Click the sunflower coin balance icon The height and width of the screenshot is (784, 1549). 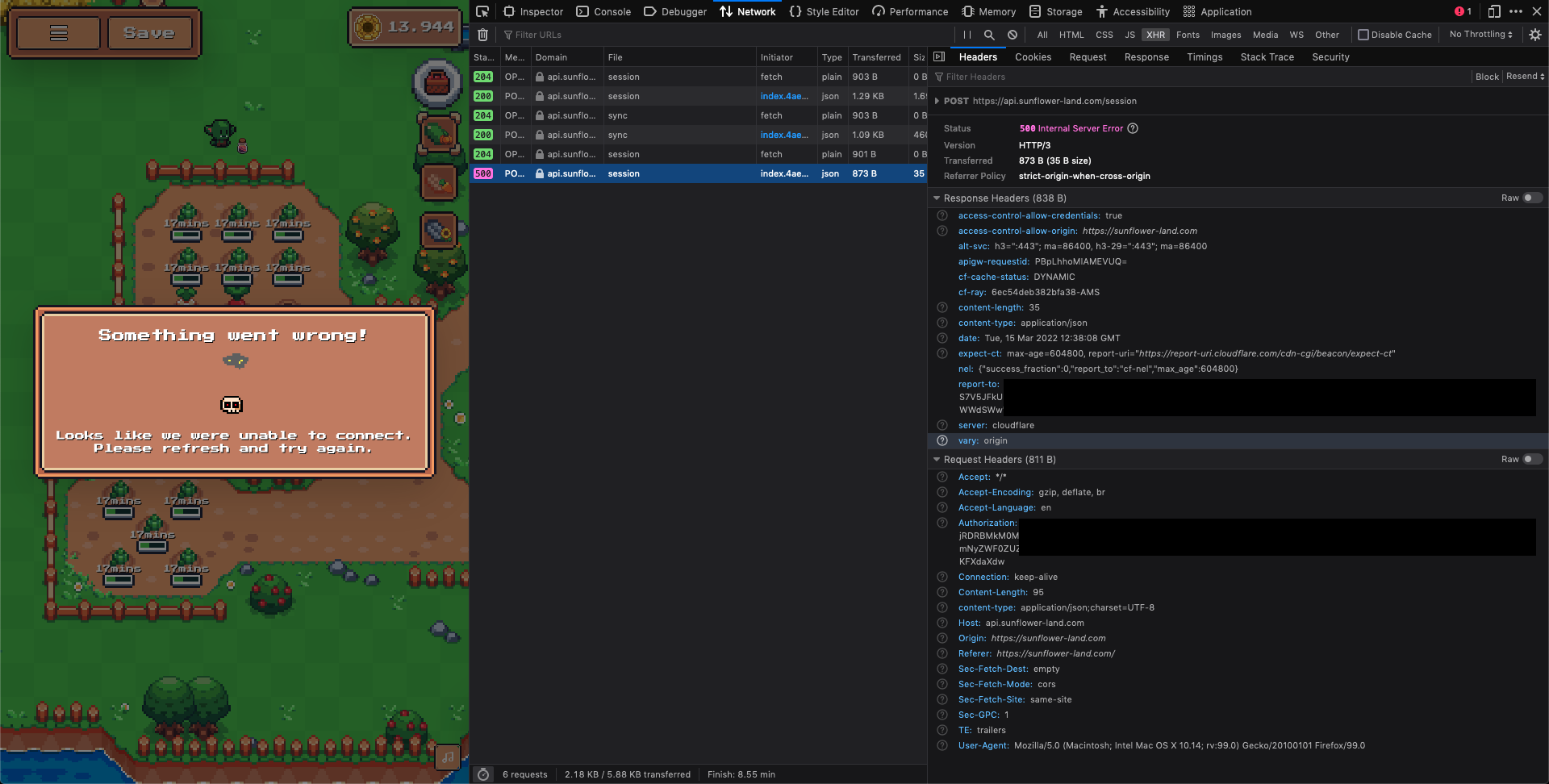tap(368, 27)
